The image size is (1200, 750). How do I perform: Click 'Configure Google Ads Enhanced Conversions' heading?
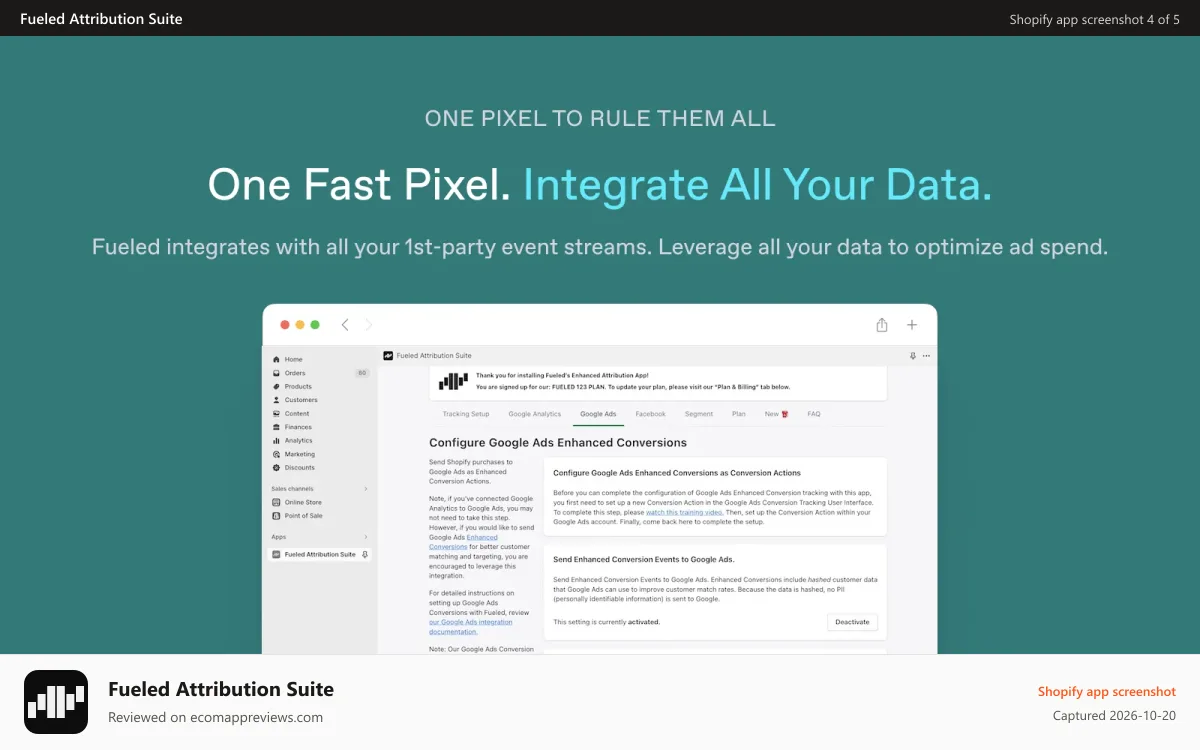(x=558, y=442)
